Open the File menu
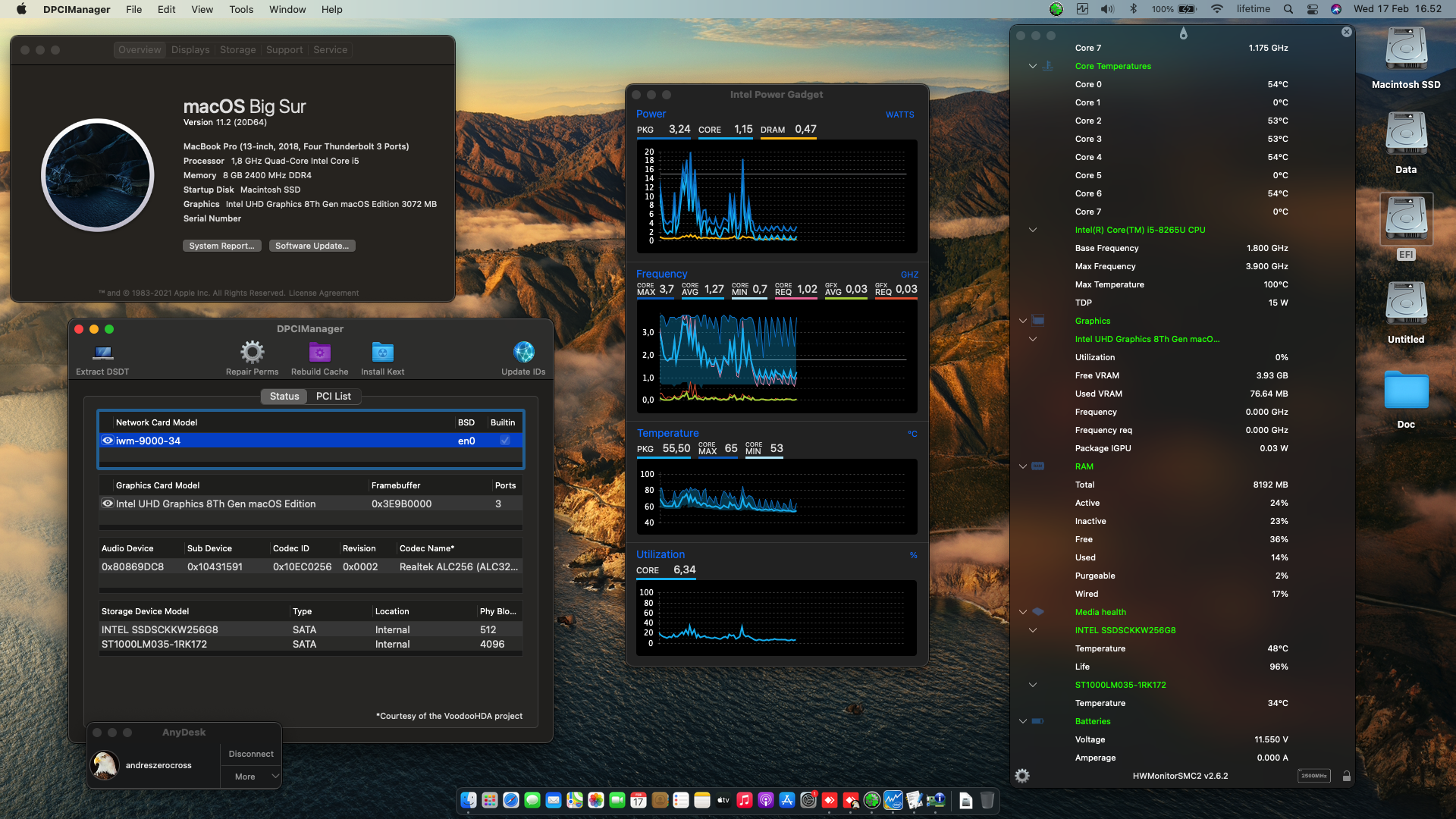This screenshot has height=819, width=1456. tap(134, 9)
